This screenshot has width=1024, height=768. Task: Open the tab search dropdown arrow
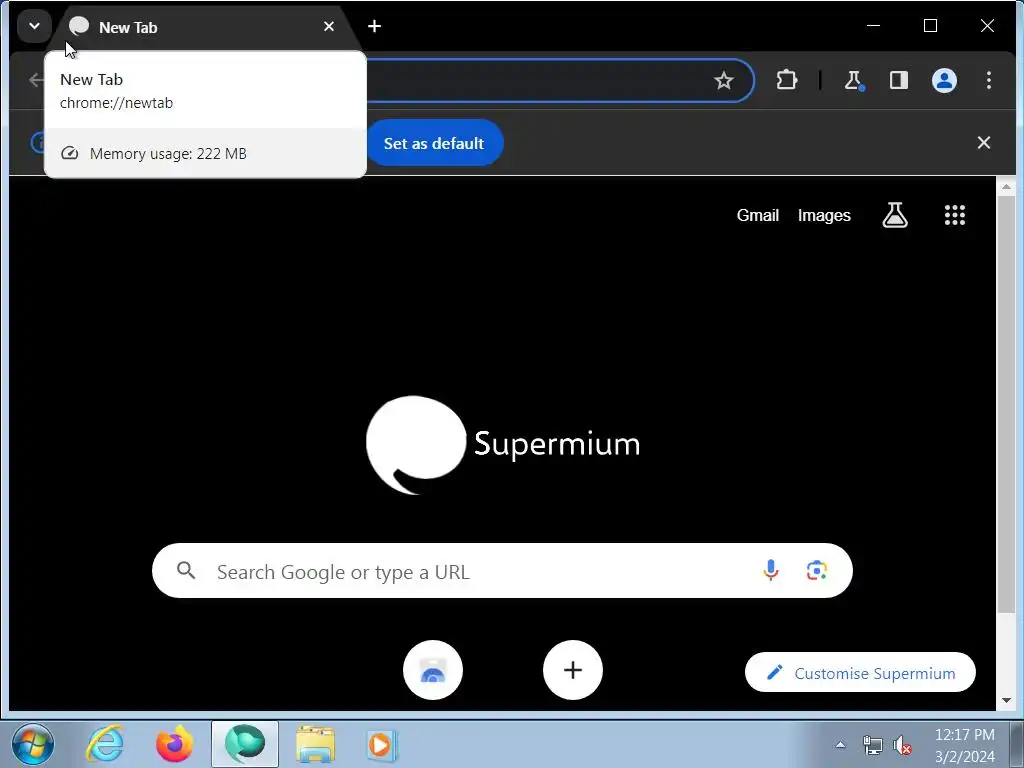pyautogui.click(x=34, y=26)
